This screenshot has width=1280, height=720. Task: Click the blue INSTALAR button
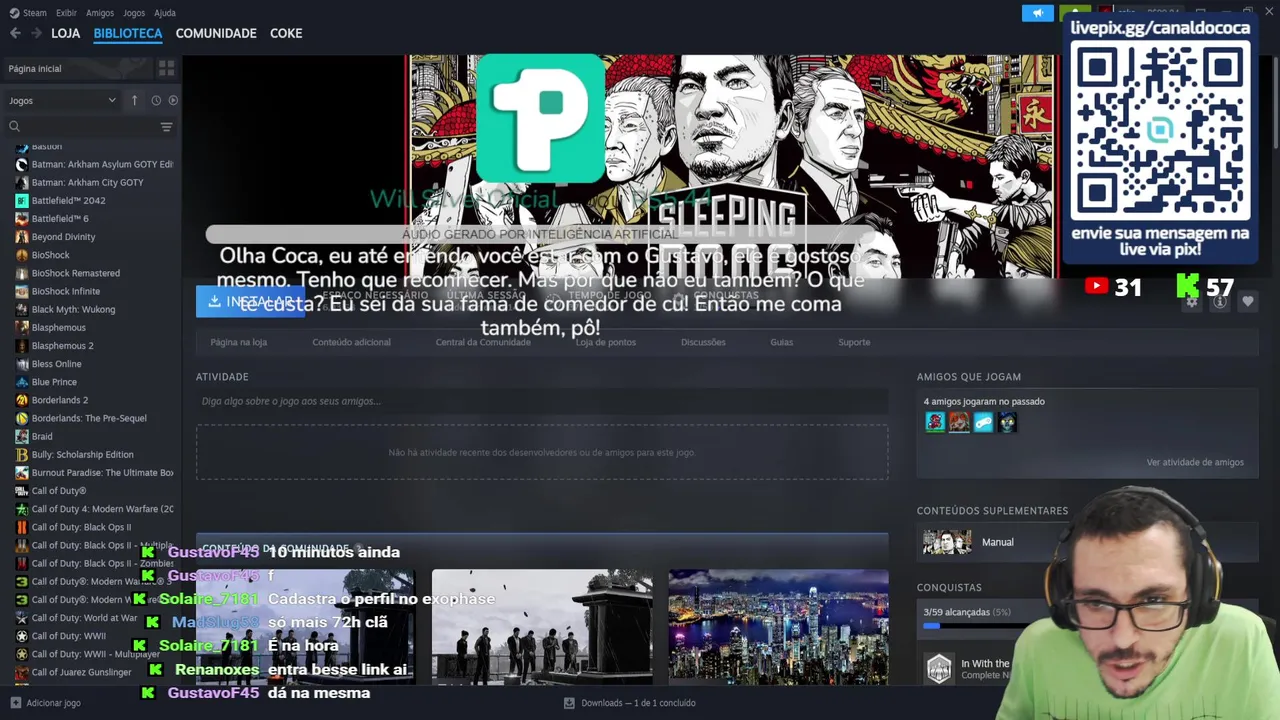[x=250, y=301]
